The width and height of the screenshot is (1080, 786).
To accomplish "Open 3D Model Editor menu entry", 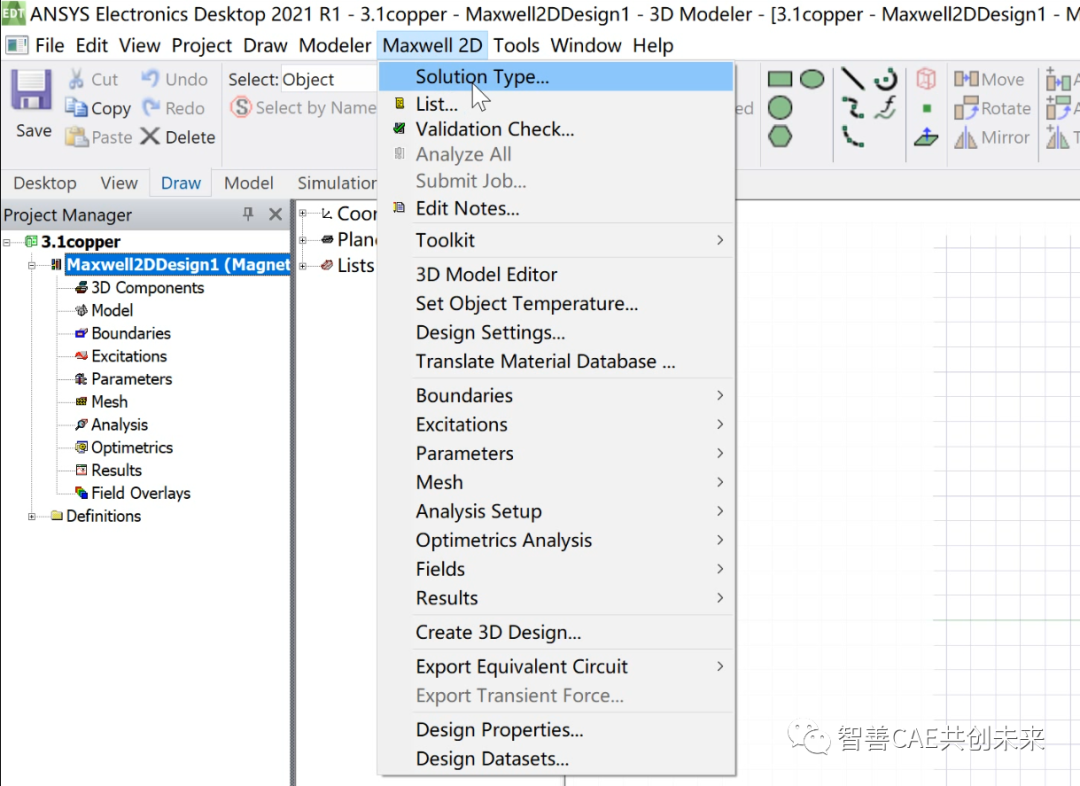I will point(557,274).
